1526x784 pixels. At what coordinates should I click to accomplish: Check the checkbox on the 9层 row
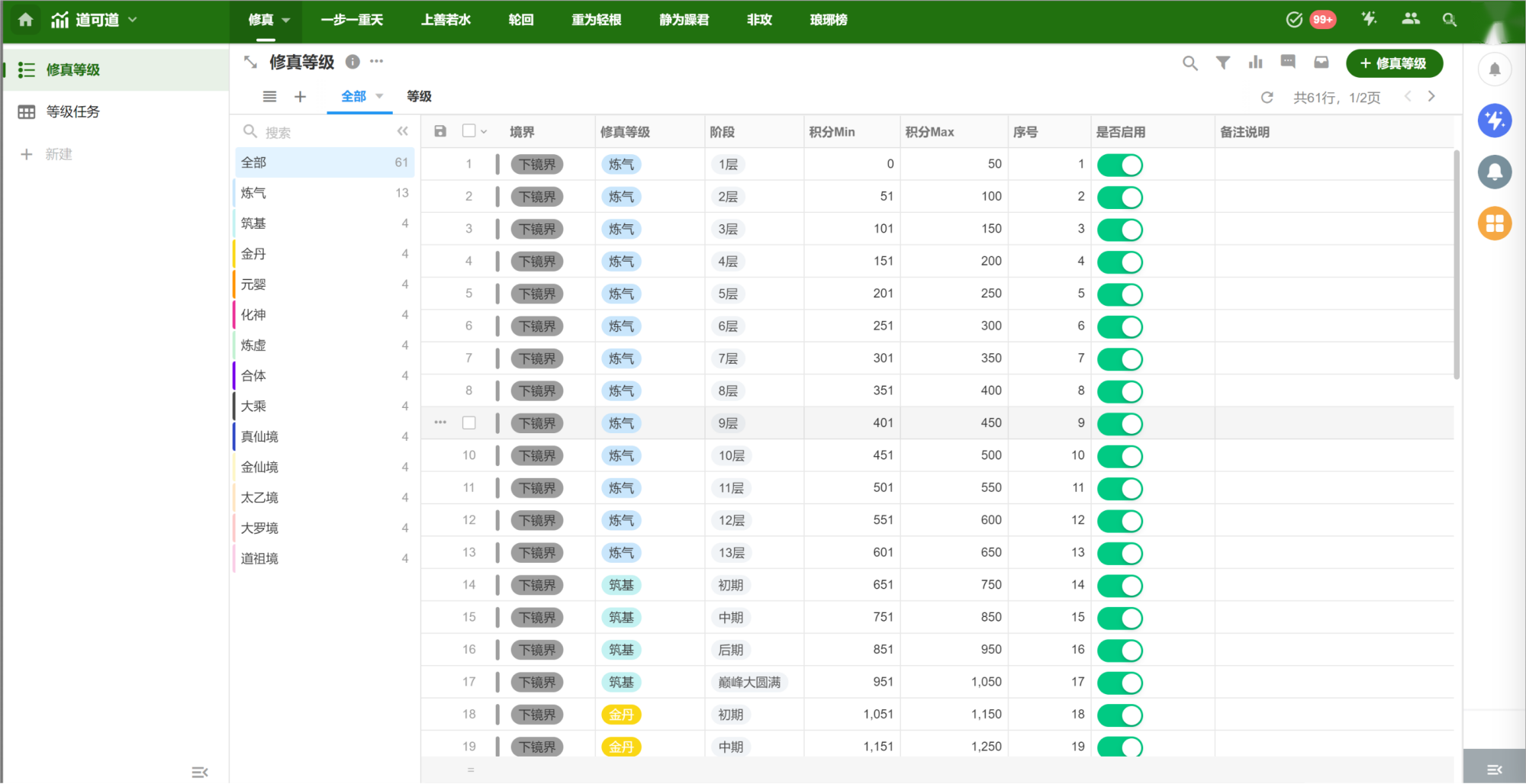(469, 423)
